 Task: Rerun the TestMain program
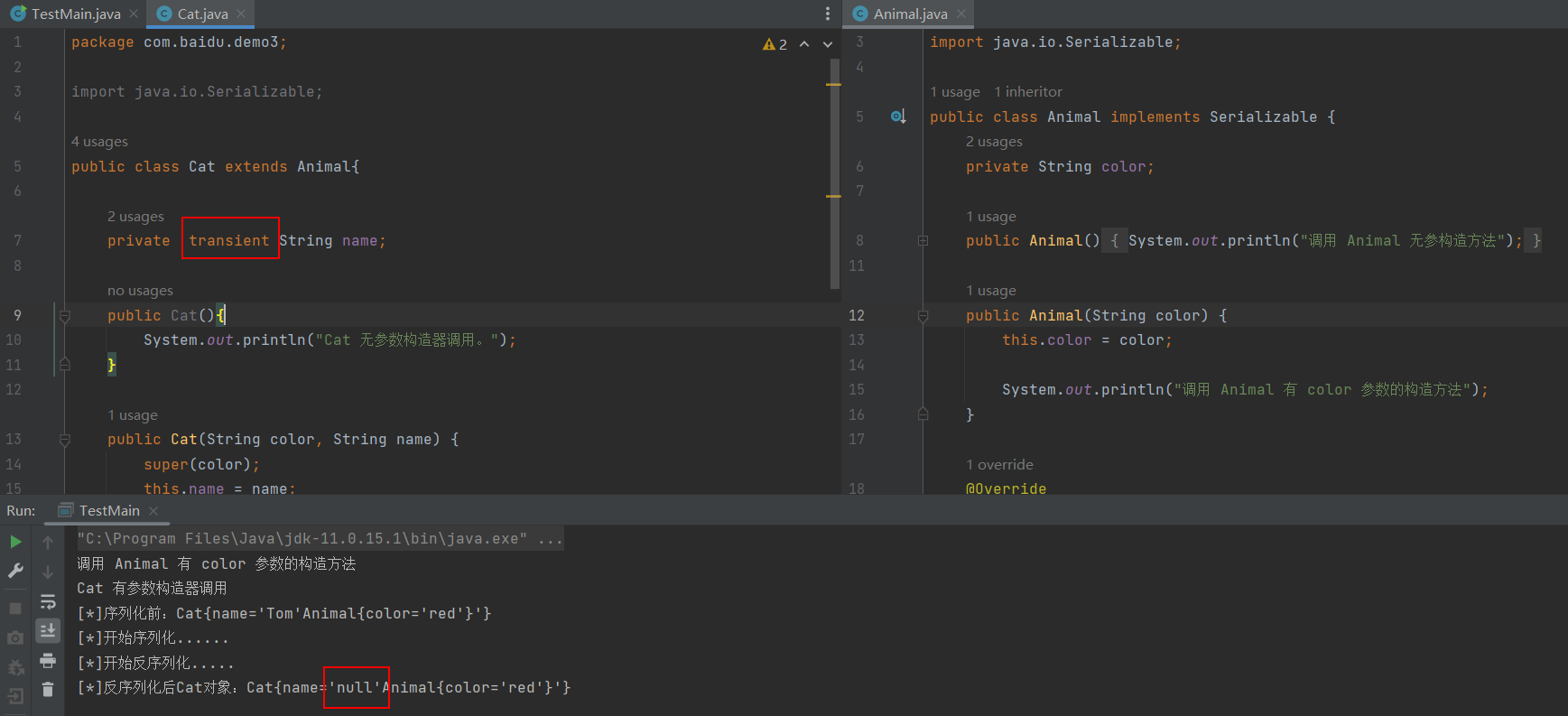(x=15, y=542)
